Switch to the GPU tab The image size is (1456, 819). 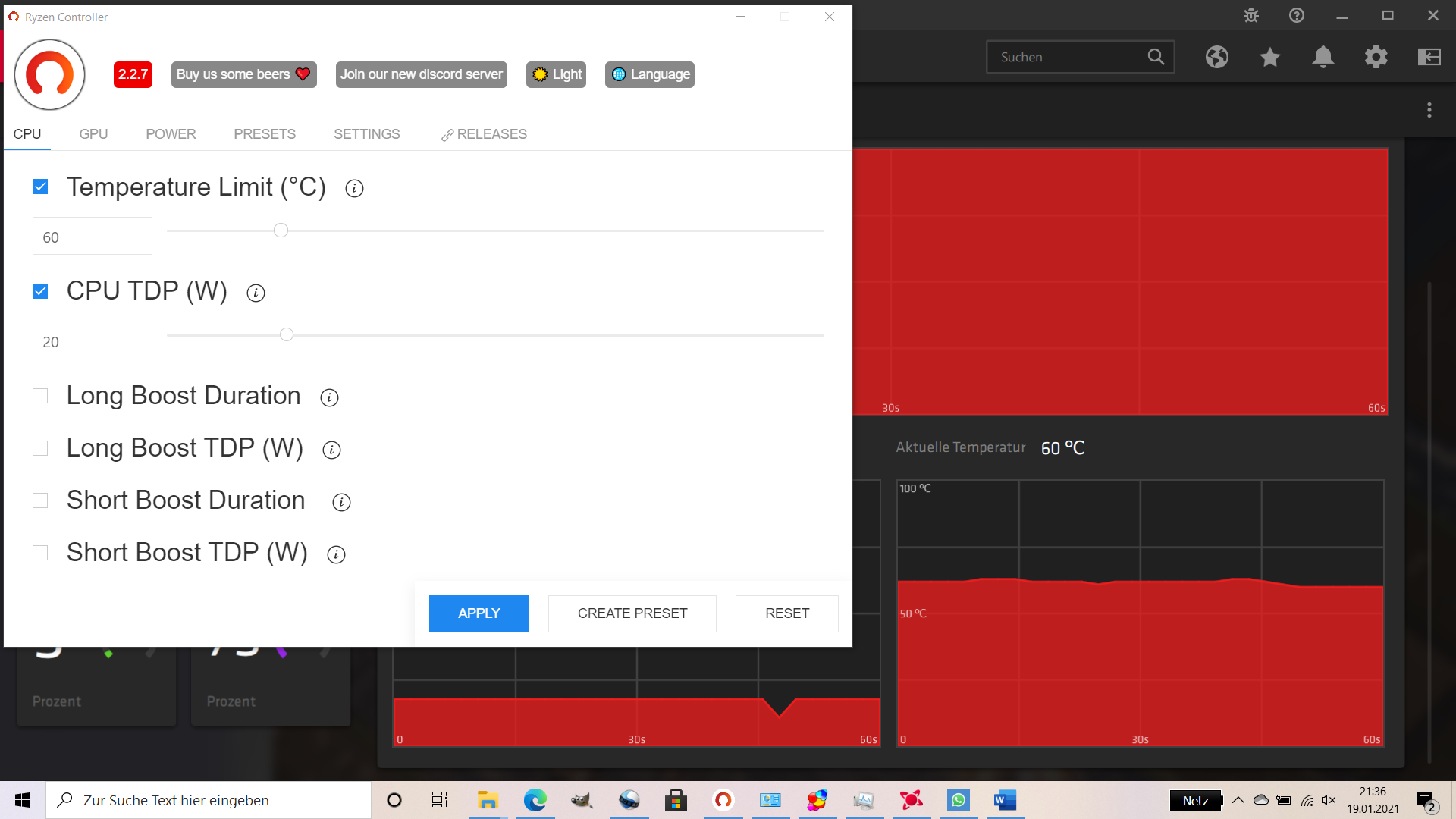[x=93, y=134]
